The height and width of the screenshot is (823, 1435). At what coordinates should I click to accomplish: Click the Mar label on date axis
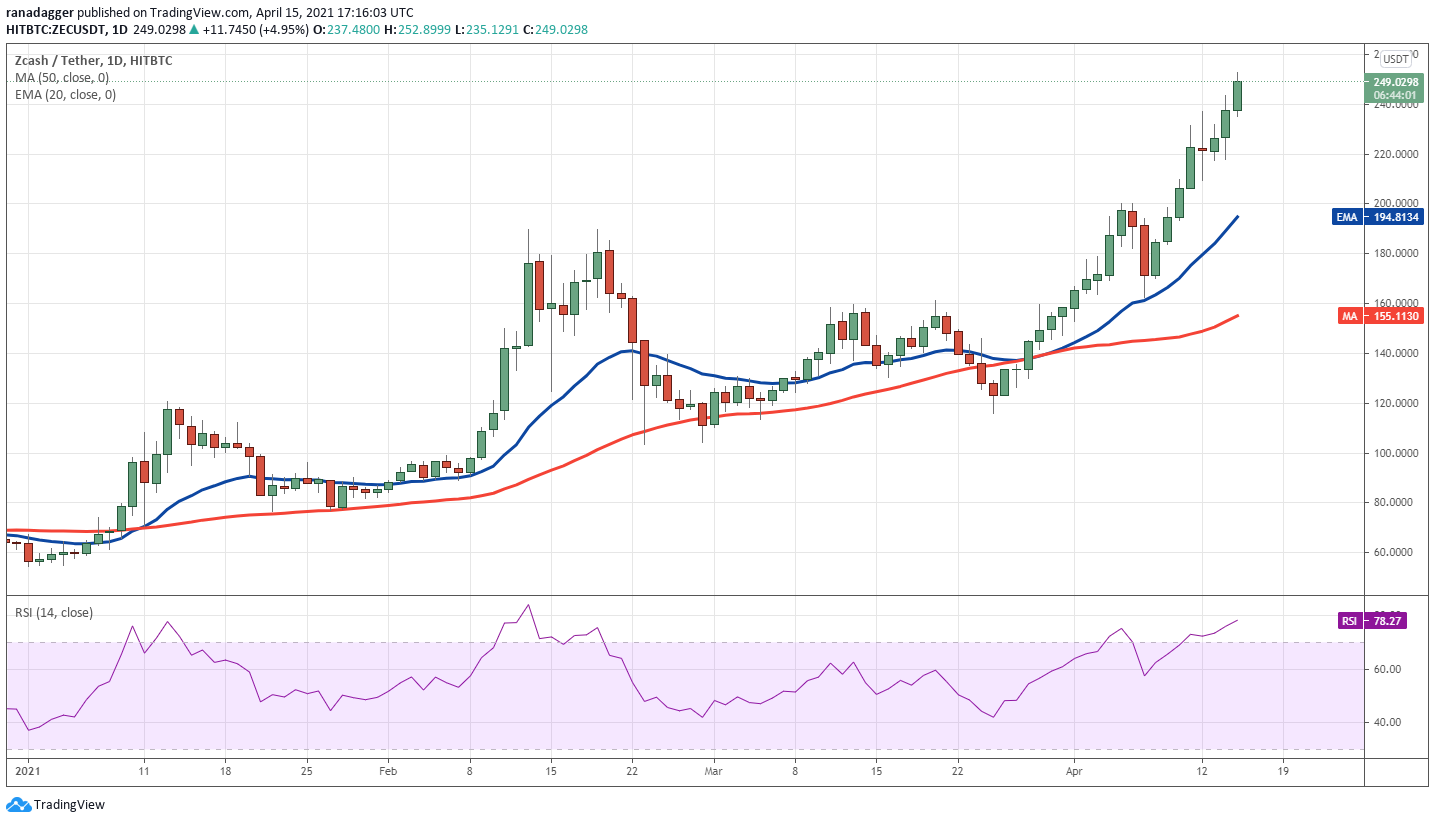[713, 772]
